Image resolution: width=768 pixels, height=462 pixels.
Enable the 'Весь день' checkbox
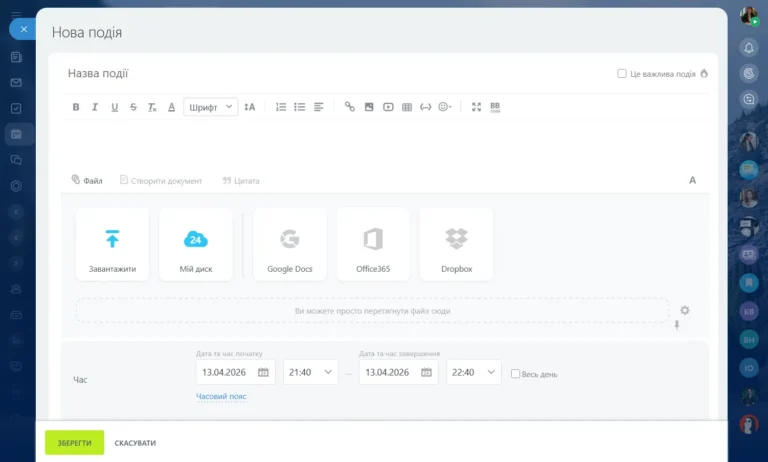point(515,374)
